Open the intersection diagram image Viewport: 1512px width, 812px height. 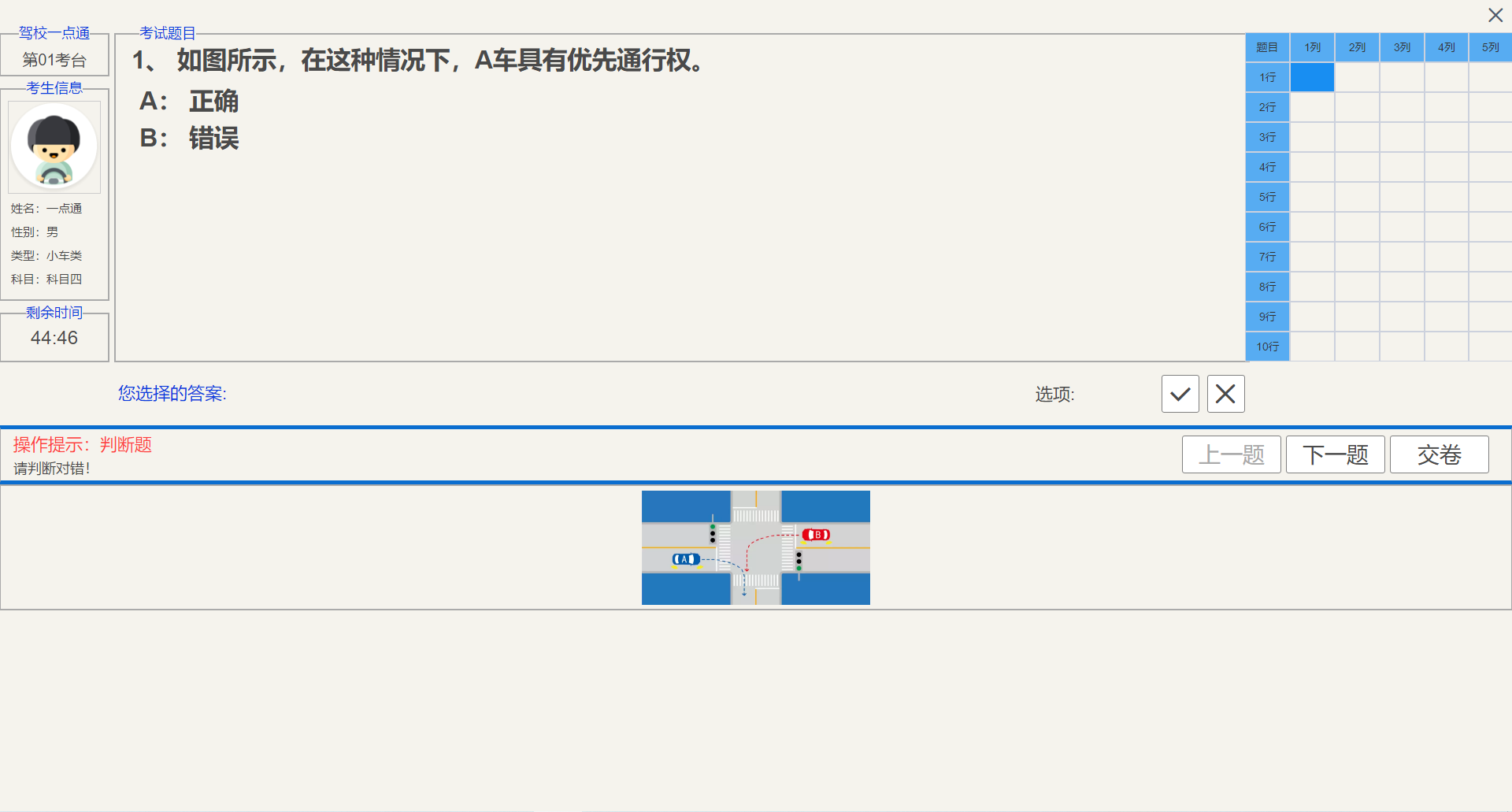pyautogui.click(x=756, y=547)
